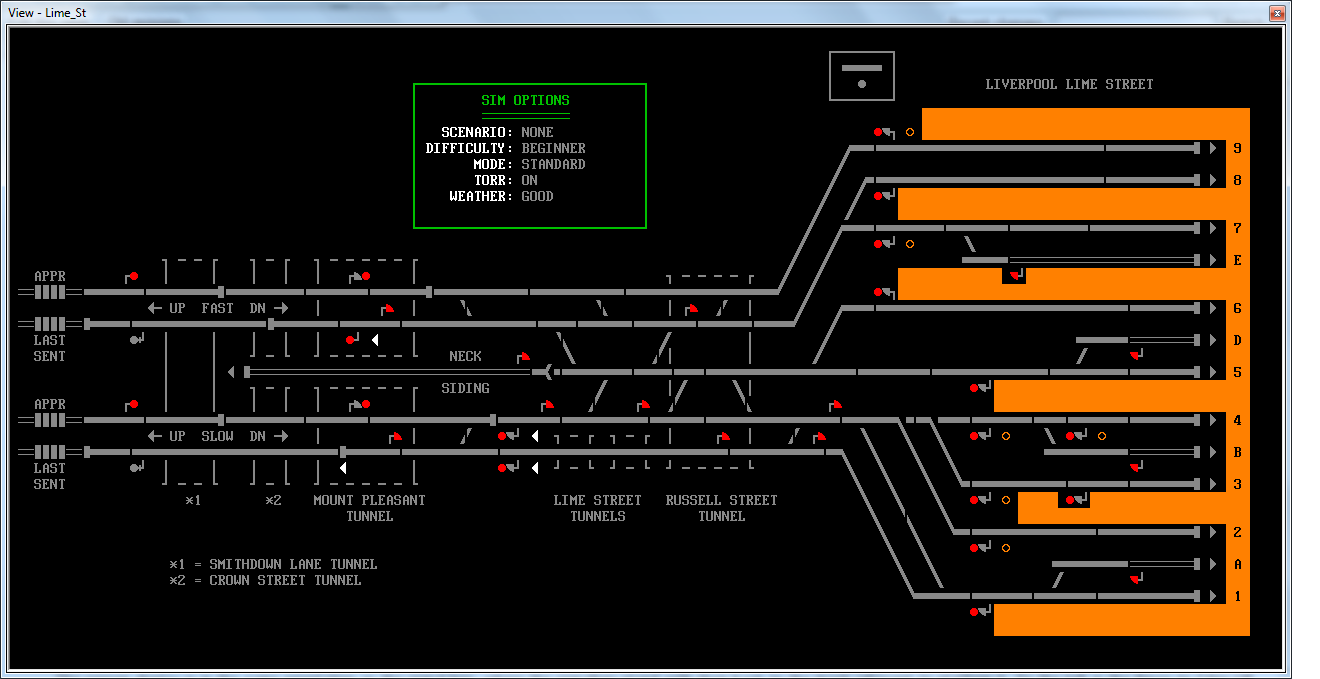Viewport: 1320px width, 679px height.
Task: Click the grey signal above the Up Fast LAST SENT label
Action: click(134, 340)
